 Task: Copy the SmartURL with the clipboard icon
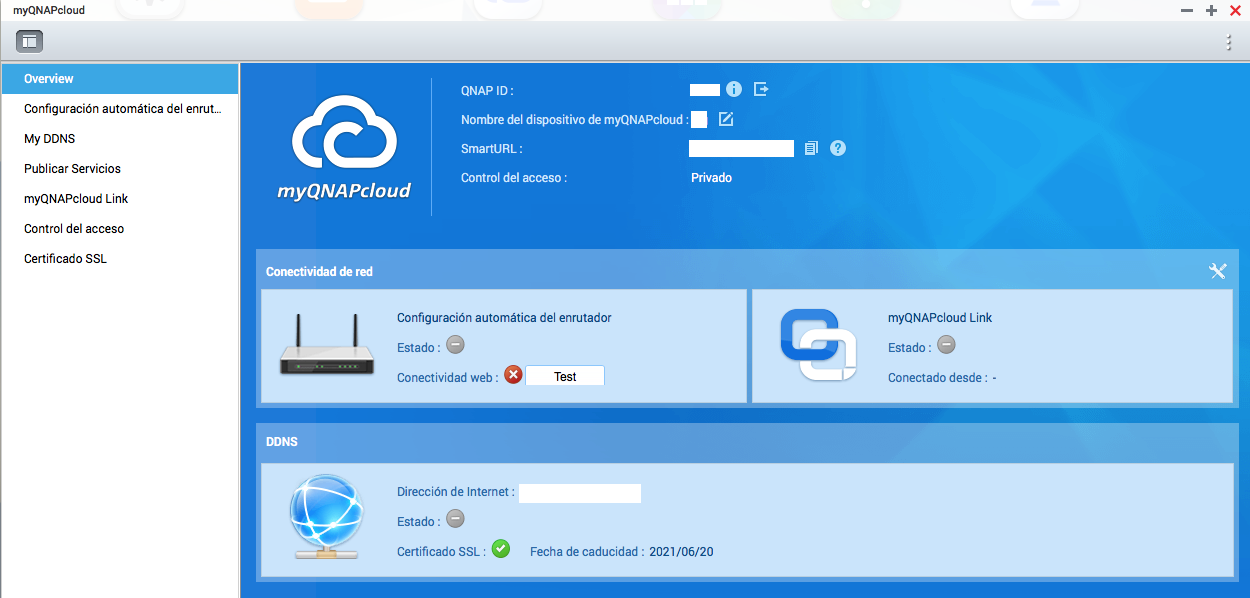click(x=811, y=148)
